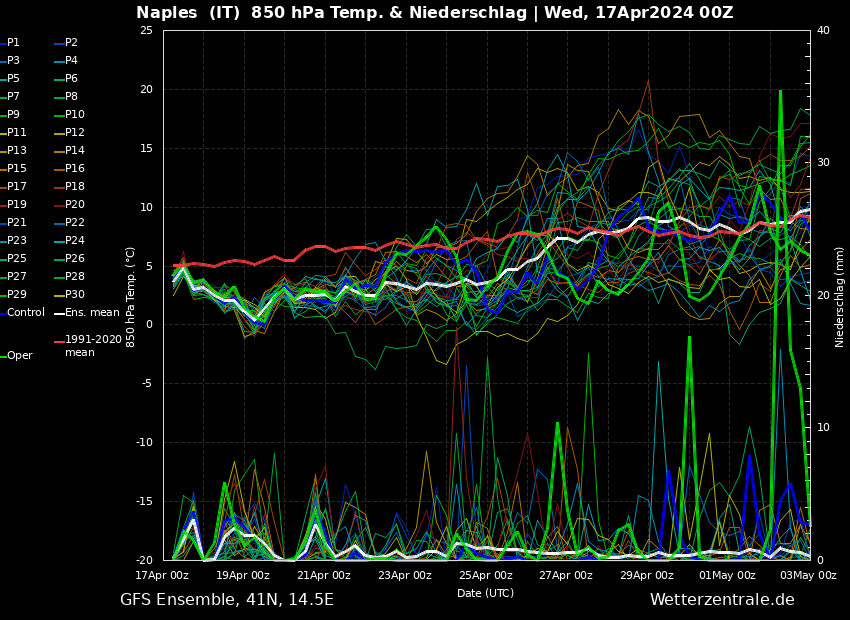Screen dimensions: 850x620
Task: Click the P13 legend entry
Action: pos(13,150)
